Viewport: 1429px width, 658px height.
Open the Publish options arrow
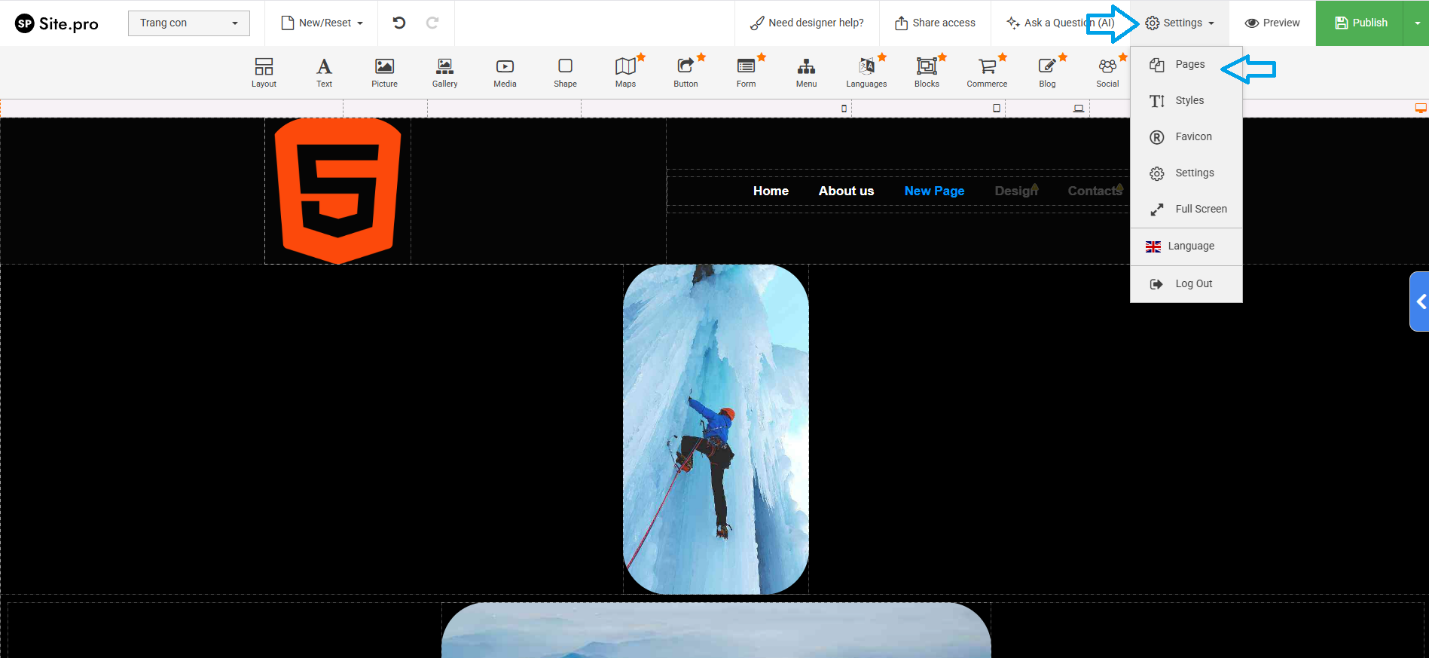click(1416, 23)
